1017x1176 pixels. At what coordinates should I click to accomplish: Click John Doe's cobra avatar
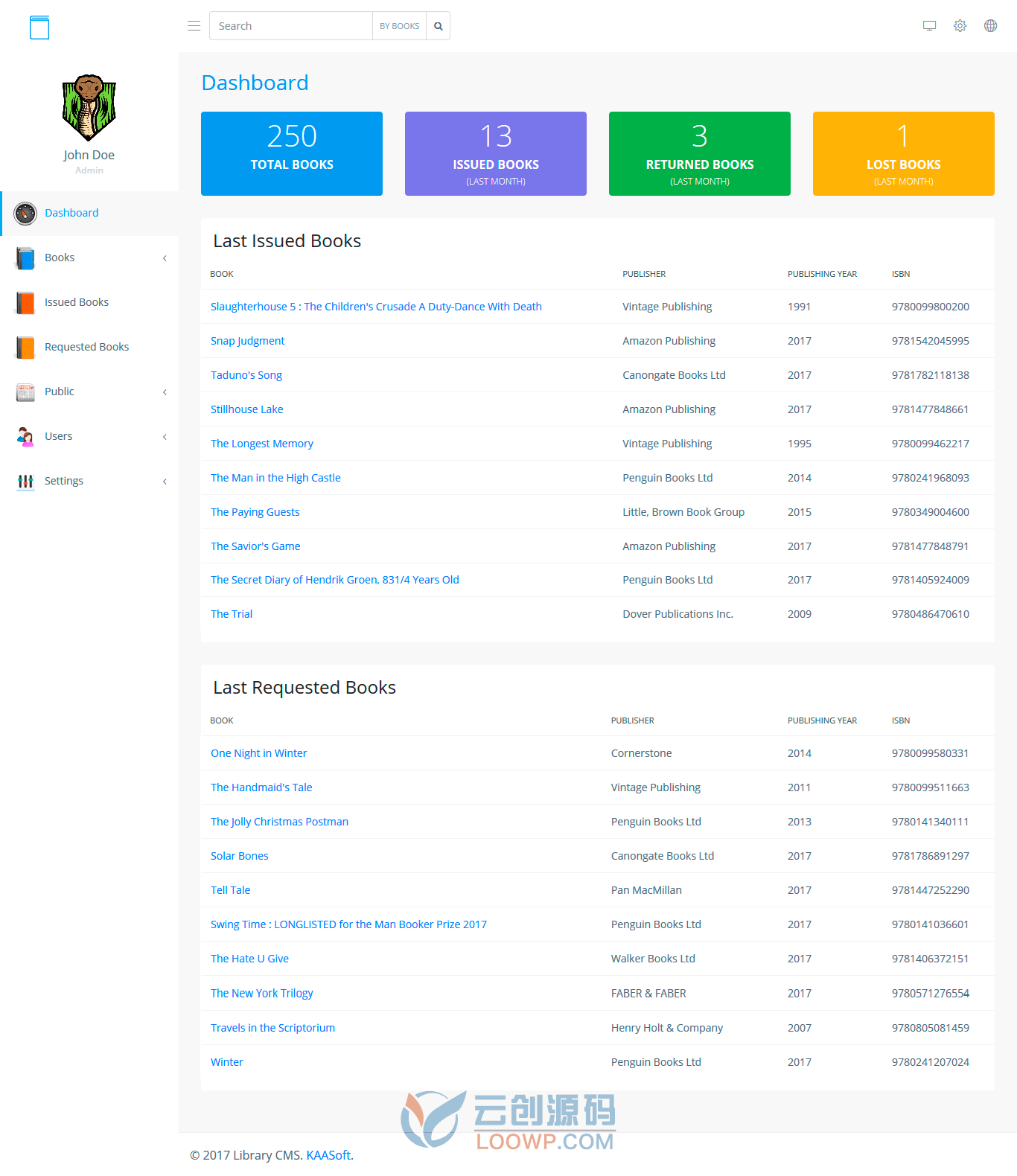[x=89, y=108]
